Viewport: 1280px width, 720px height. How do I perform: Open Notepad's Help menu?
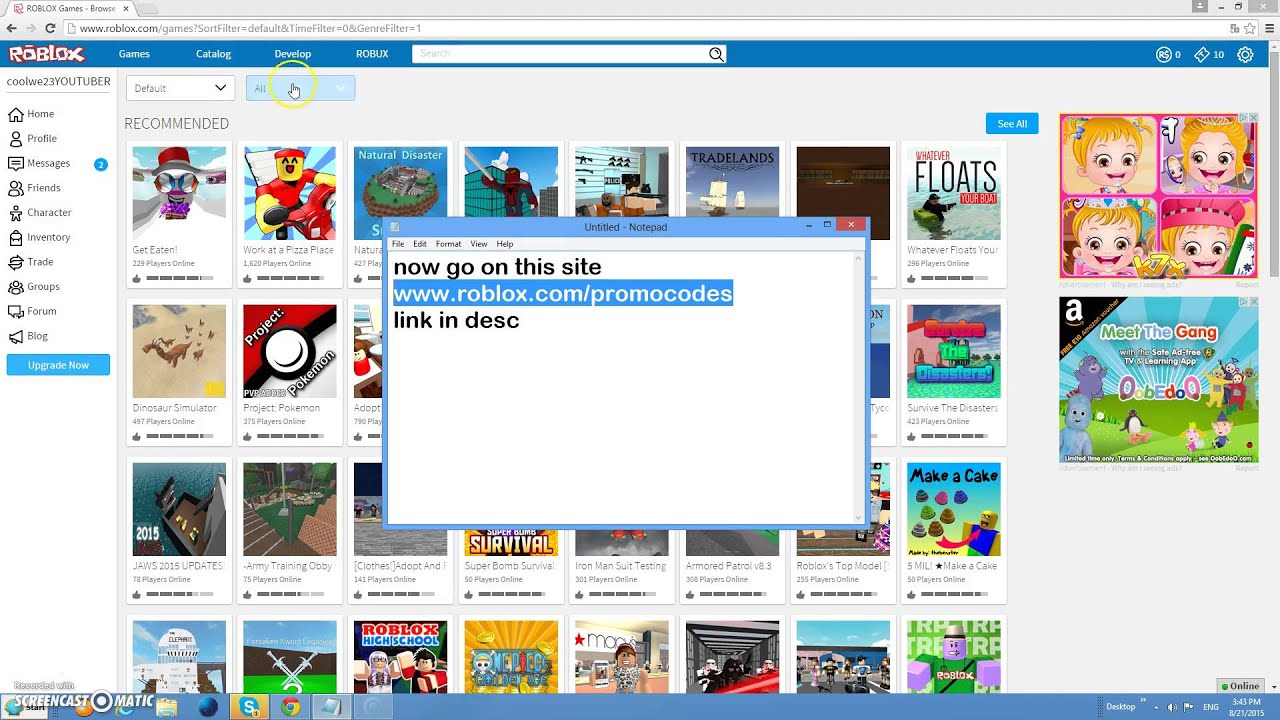(x=505, y=244)
